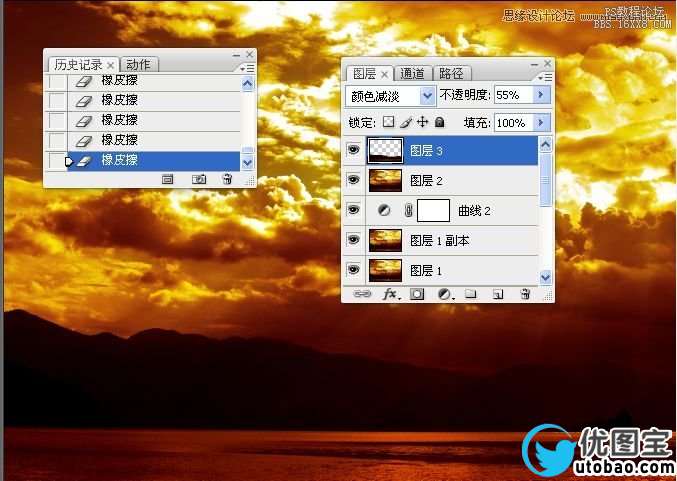Open the History panel options menu
The width and height of the screenshot is (677, 481).
pyautogui.click(x=248, y=68)
